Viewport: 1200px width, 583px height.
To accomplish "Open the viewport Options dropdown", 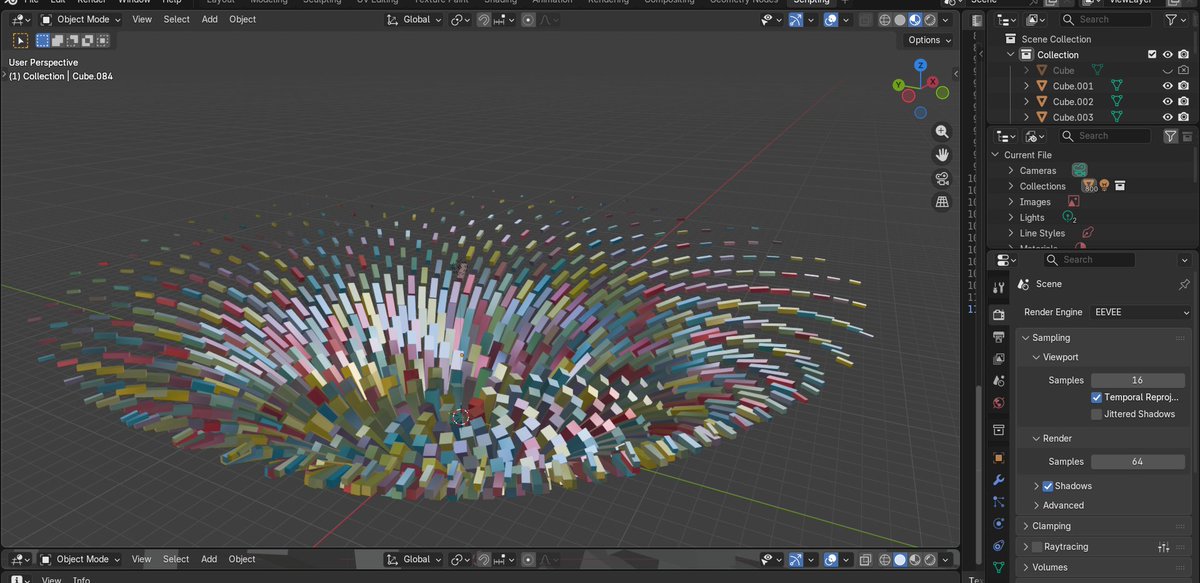I will (930, 40).
